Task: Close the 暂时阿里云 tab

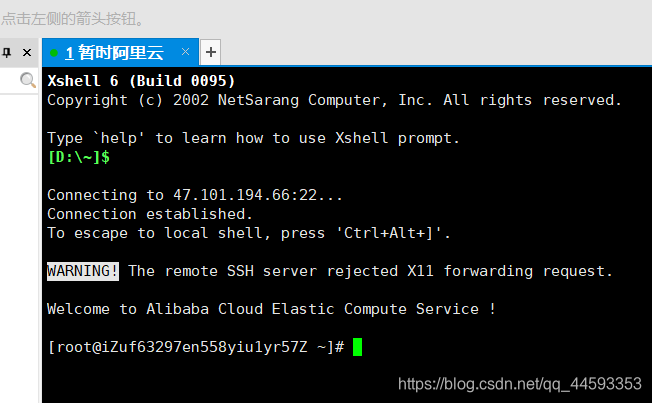Action: pyautogui.click(x=185, y=51)
